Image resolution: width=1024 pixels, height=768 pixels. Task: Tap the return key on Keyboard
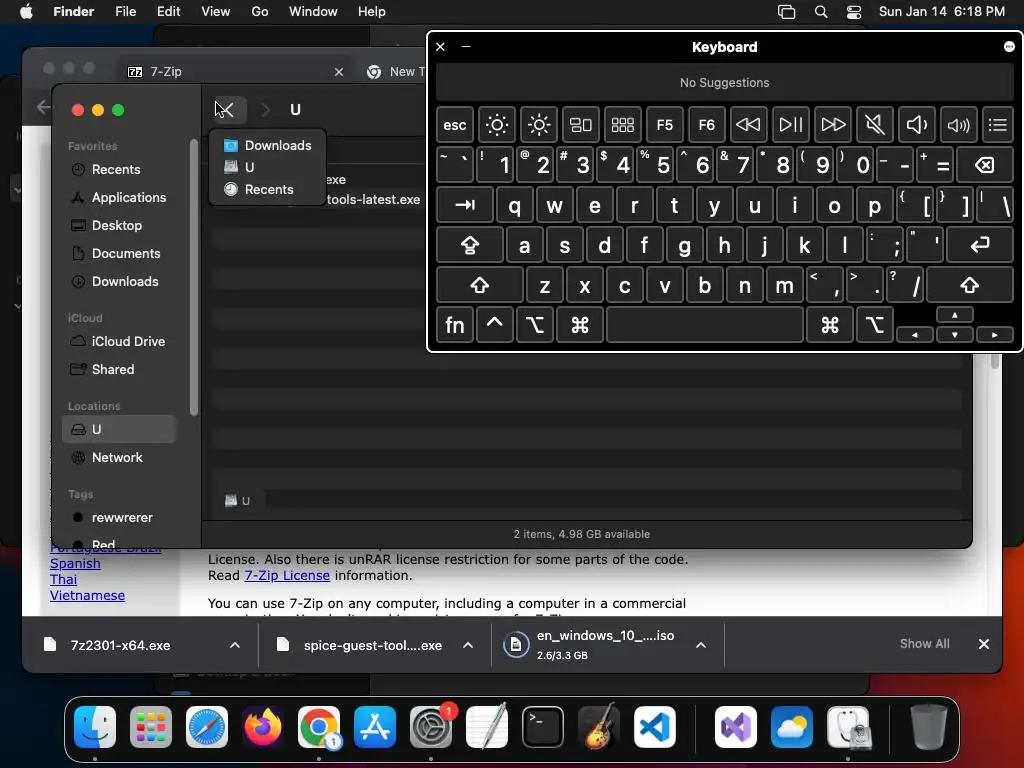point(980,246)
